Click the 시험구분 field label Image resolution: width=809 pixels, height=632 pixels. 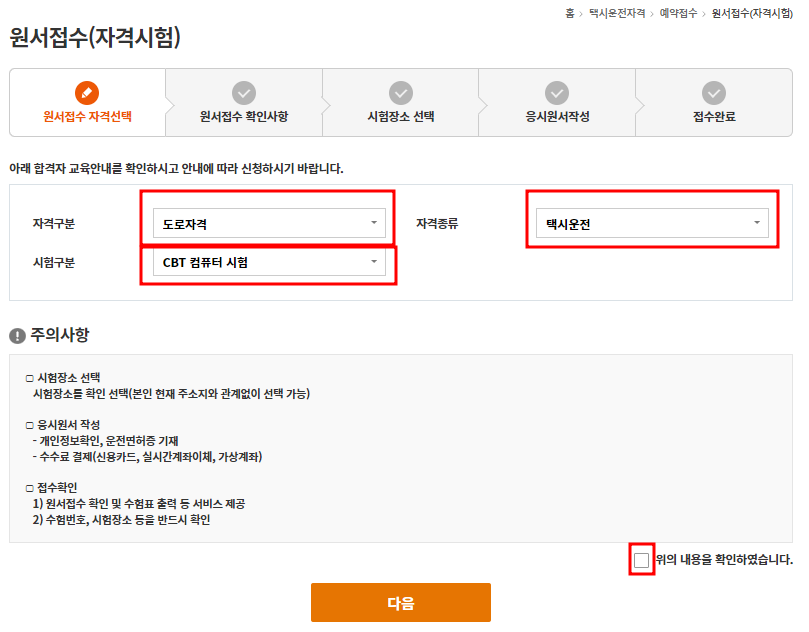[54, 263]
